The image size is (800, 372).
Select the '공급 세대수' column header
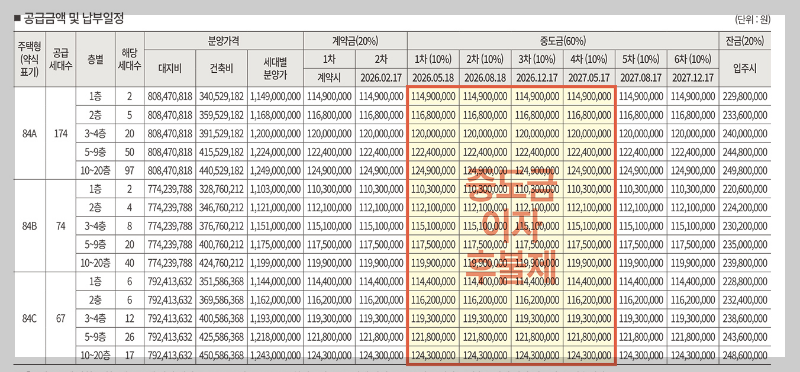[x=61, y=59]
